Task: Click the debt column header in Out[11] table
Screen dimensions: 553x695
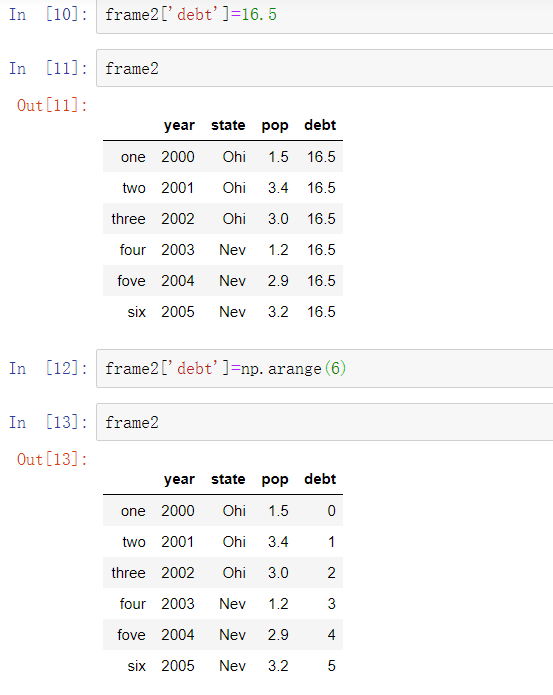Action: tap(320, 125)
